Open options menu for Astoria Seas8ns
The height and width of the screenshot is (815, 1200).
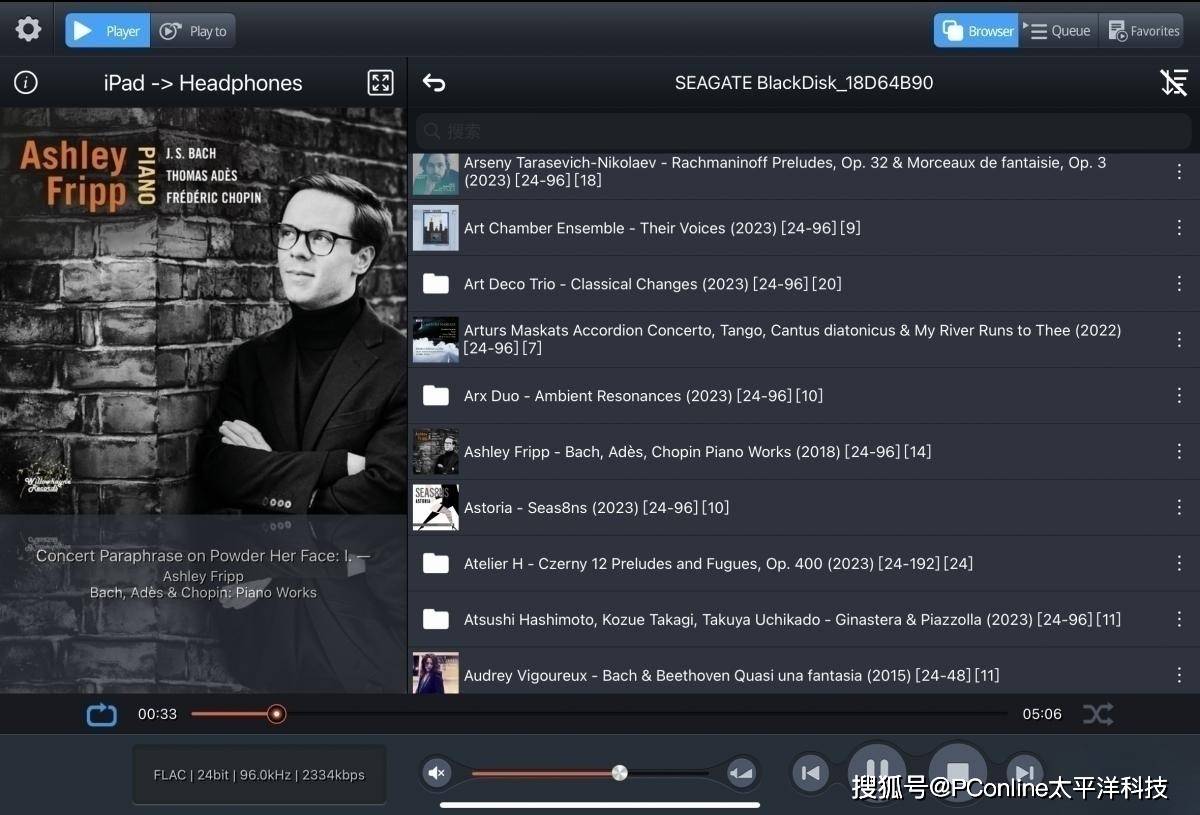(x=1179, y=508)
